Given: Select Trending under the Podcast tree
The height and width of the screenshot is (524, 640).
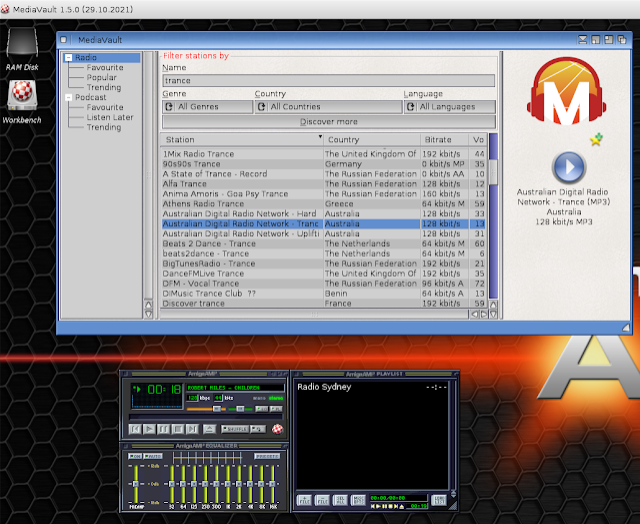Looking at the screenshot, I should (104, 127).
